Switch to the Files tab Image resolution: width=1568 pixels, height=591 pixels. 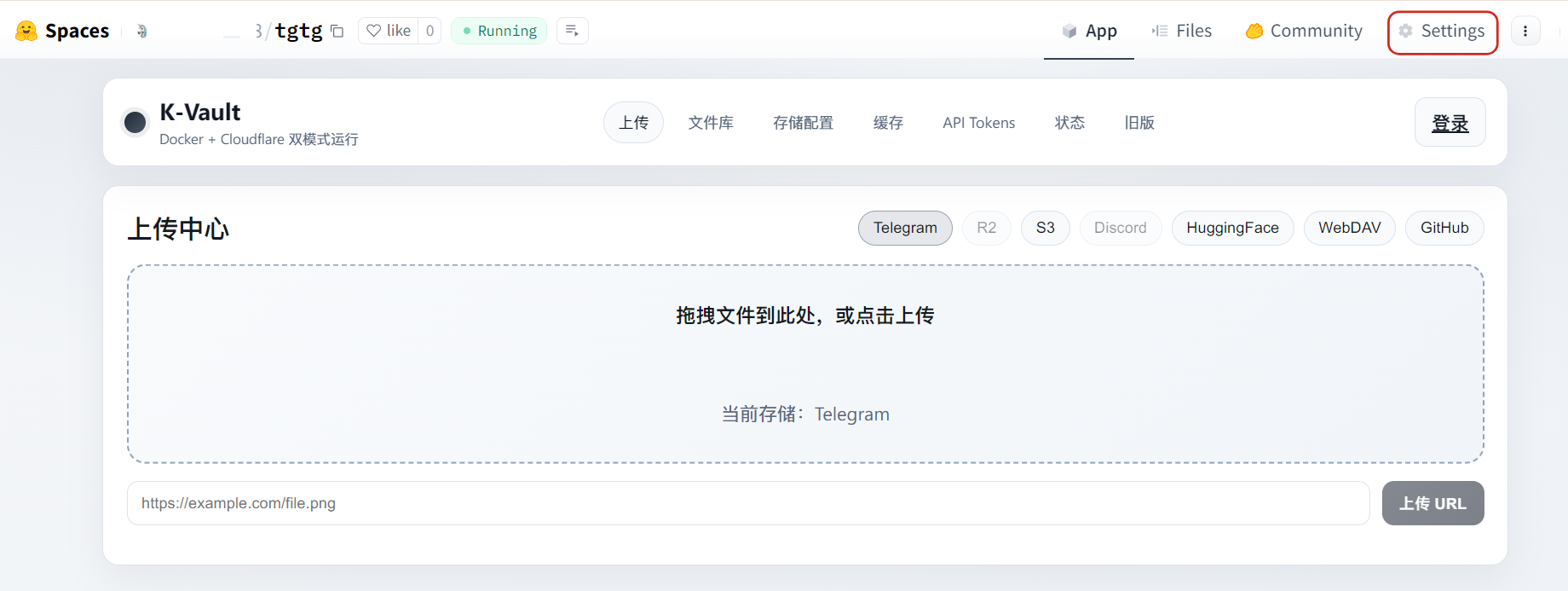click(1182, 31)
